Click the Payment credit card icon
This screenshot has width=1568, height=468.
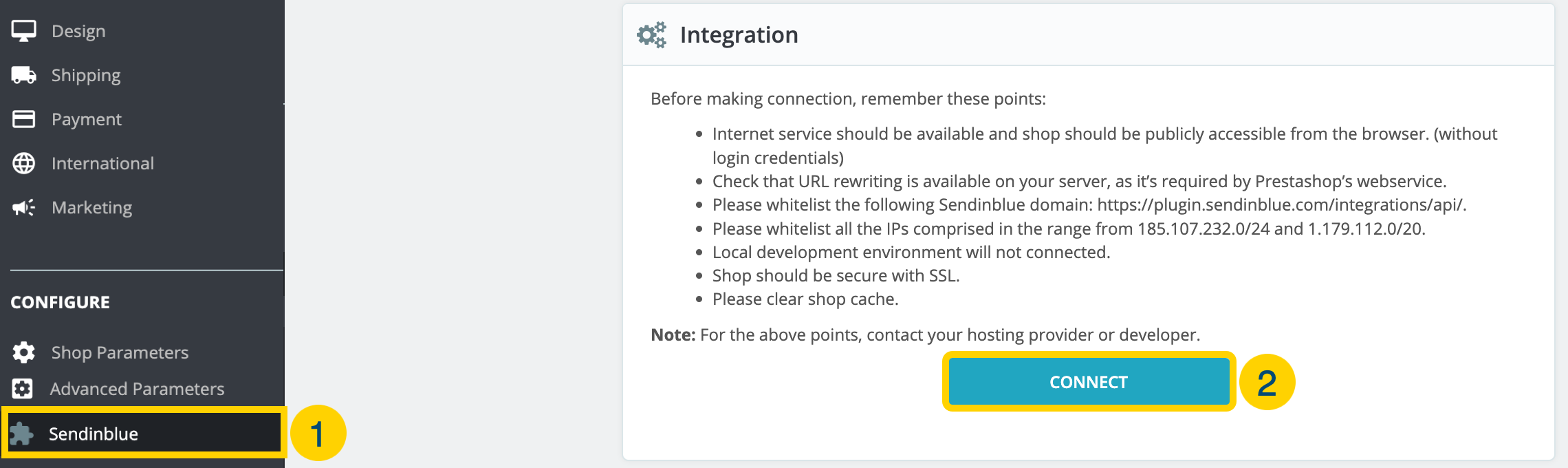24,119
